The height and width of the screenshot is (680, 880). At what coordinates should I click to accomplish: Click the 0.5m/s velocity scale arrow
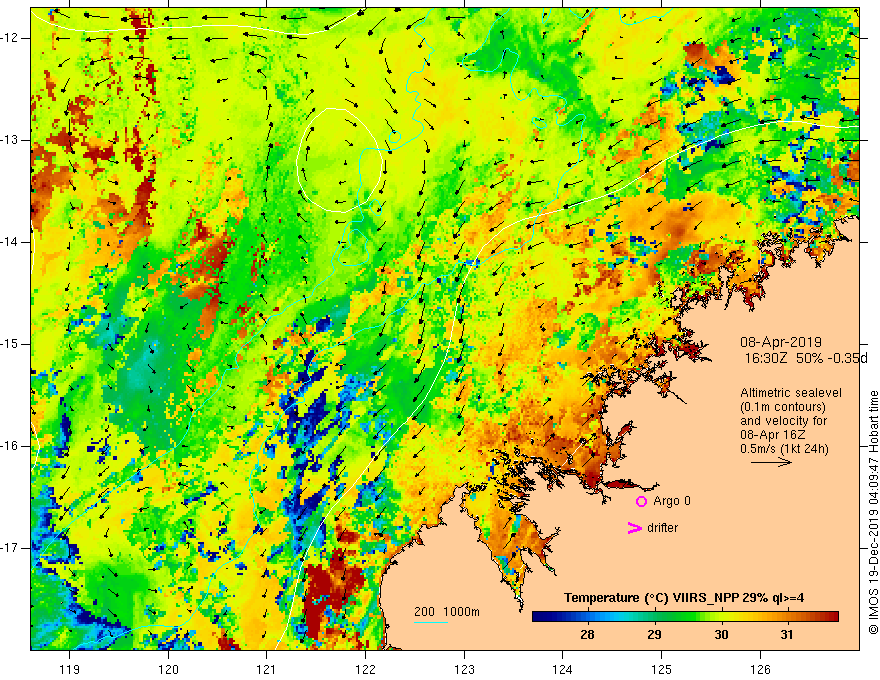click(771, 462)
